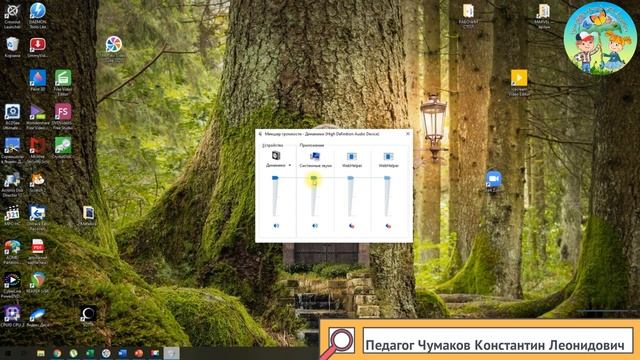Click the speaker device icon in Volume Mixer
Screen dimensions: 640x360
276,156
